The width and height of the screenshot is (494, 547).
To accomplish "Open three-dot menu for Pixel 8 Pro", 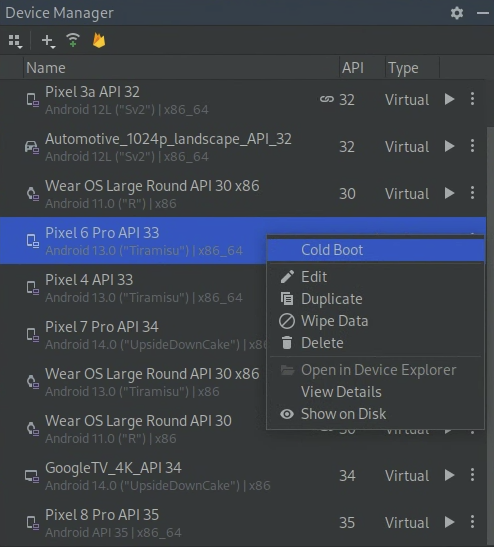I will (472, 522).
